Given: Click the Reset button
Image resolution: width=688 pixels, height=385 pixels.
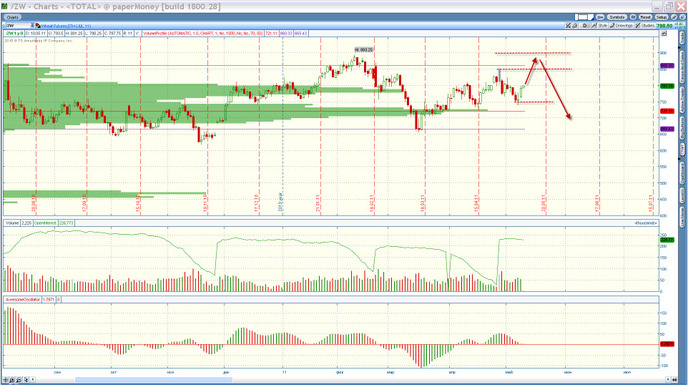Looking at the screenshot, I should [645, 17].
